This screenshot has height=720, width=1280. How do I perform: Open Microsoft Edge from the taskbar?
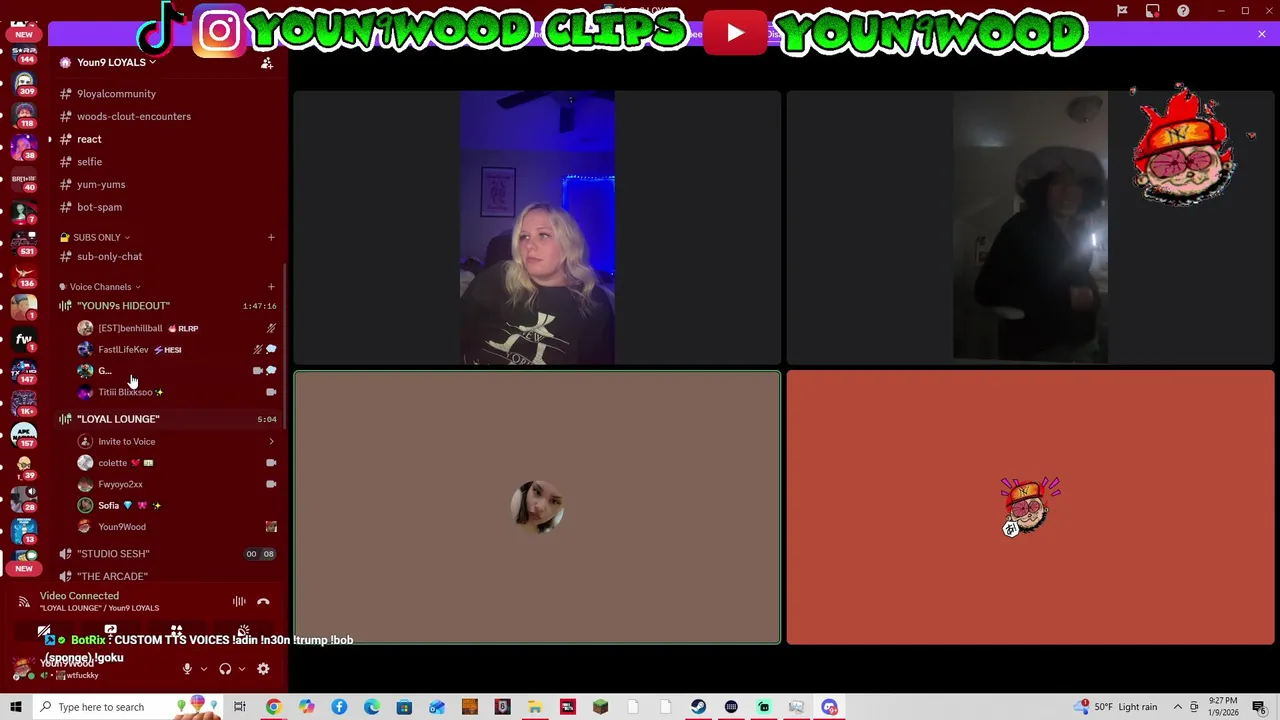tap(371, 707)
